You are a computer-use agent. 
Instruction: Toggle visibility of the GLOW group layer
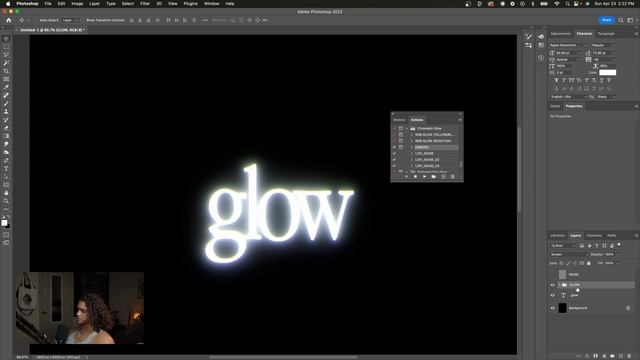553,285
